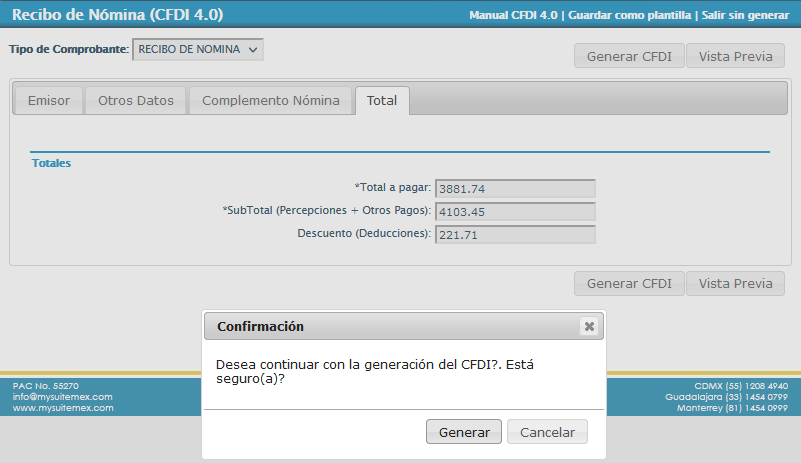Select the Total tab
This screenshot has height=463, width=801.
(x=382, y=101)
